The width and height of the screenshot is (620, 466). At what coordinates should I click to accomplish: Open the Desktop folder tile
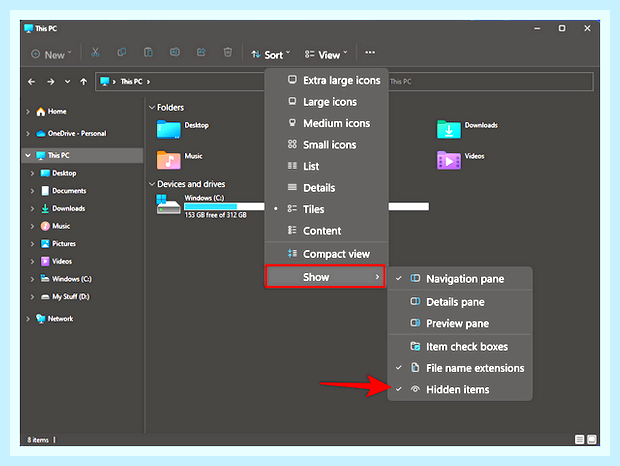click(x=183, y=130)
